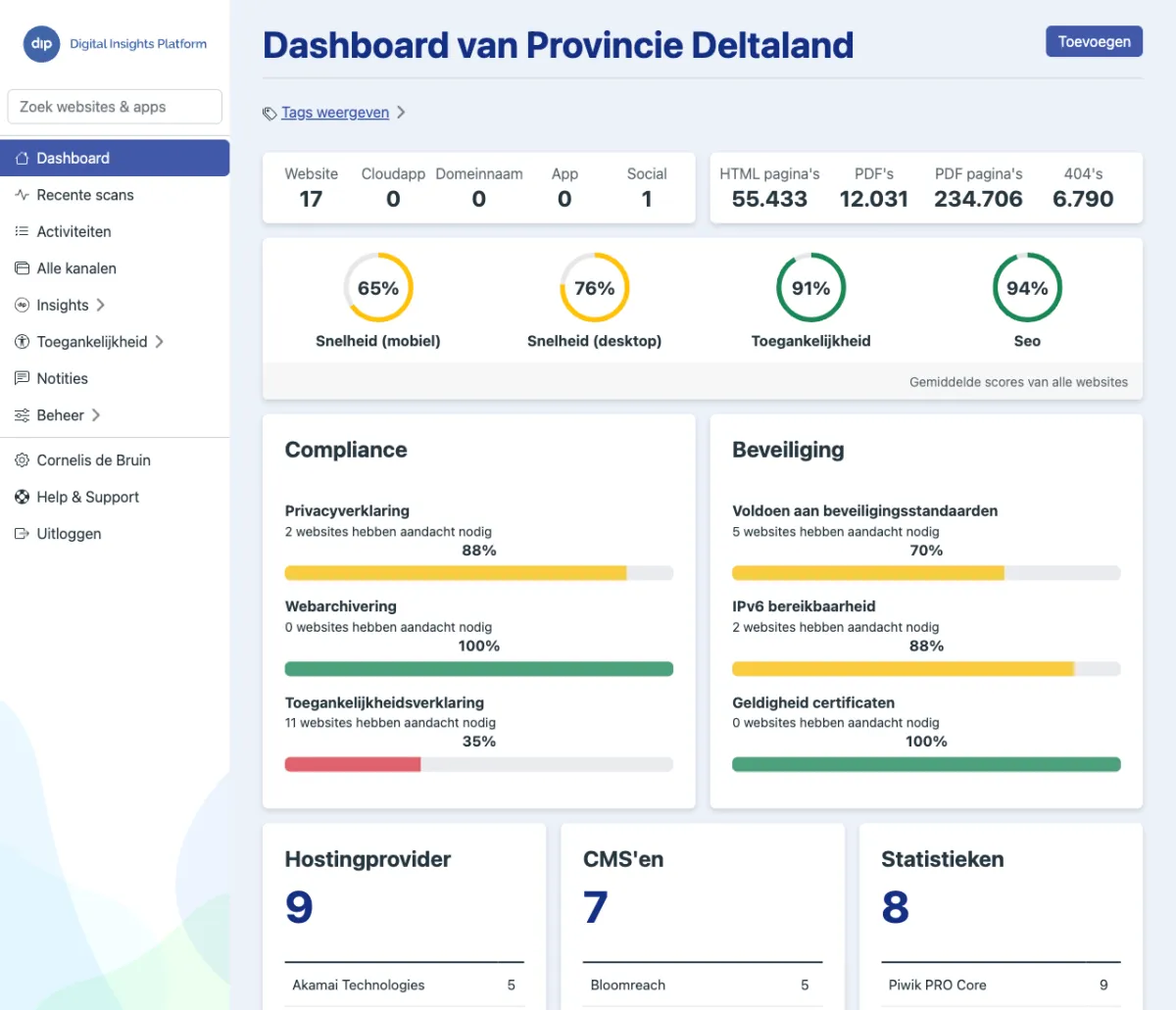Click the Toegankelijkheid accessibility icon

22,342
